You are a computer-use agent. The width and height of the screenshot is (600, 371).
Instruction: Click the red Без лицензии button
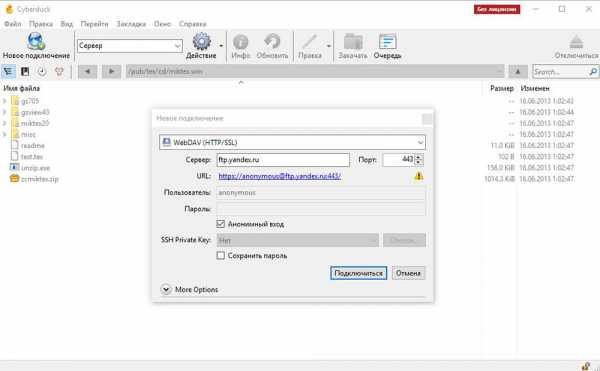497,9
